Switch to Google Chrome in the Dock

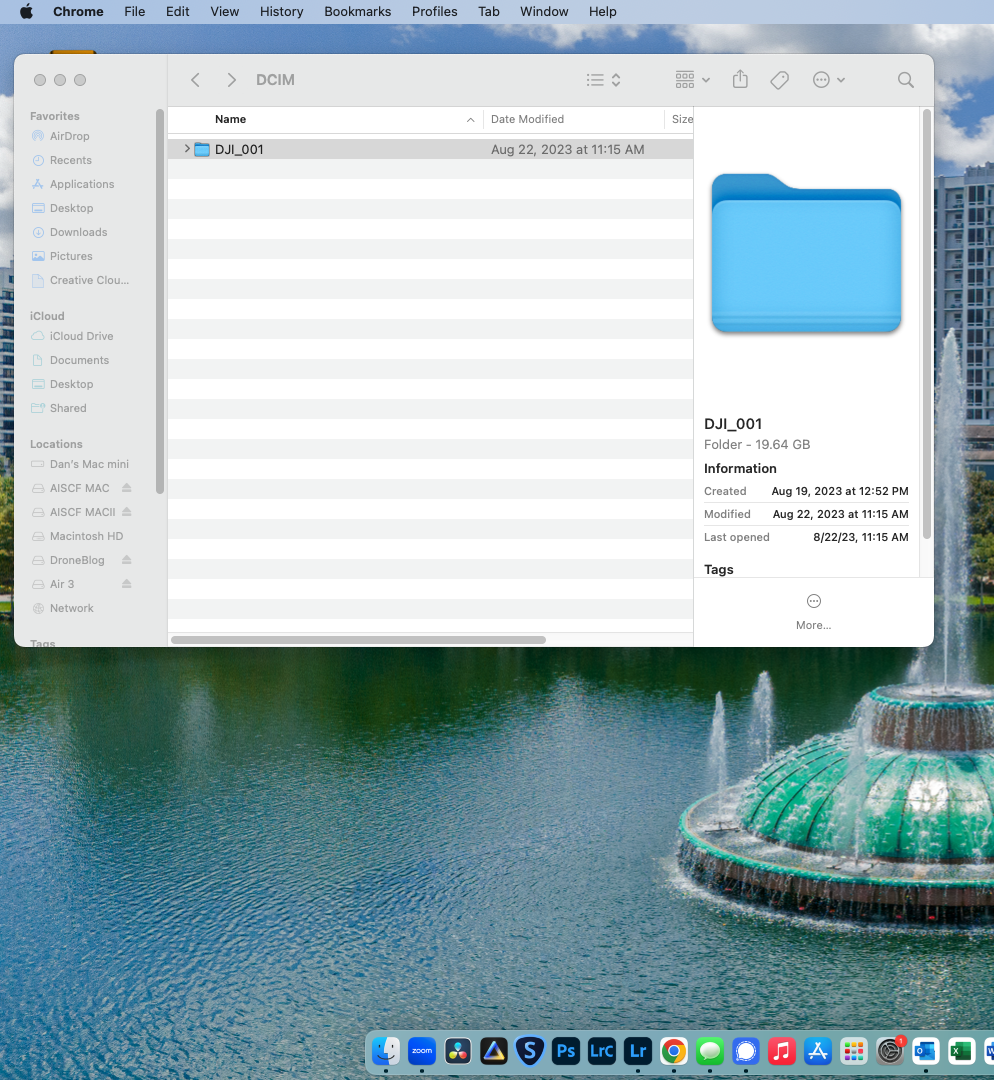click(674, 1051)
